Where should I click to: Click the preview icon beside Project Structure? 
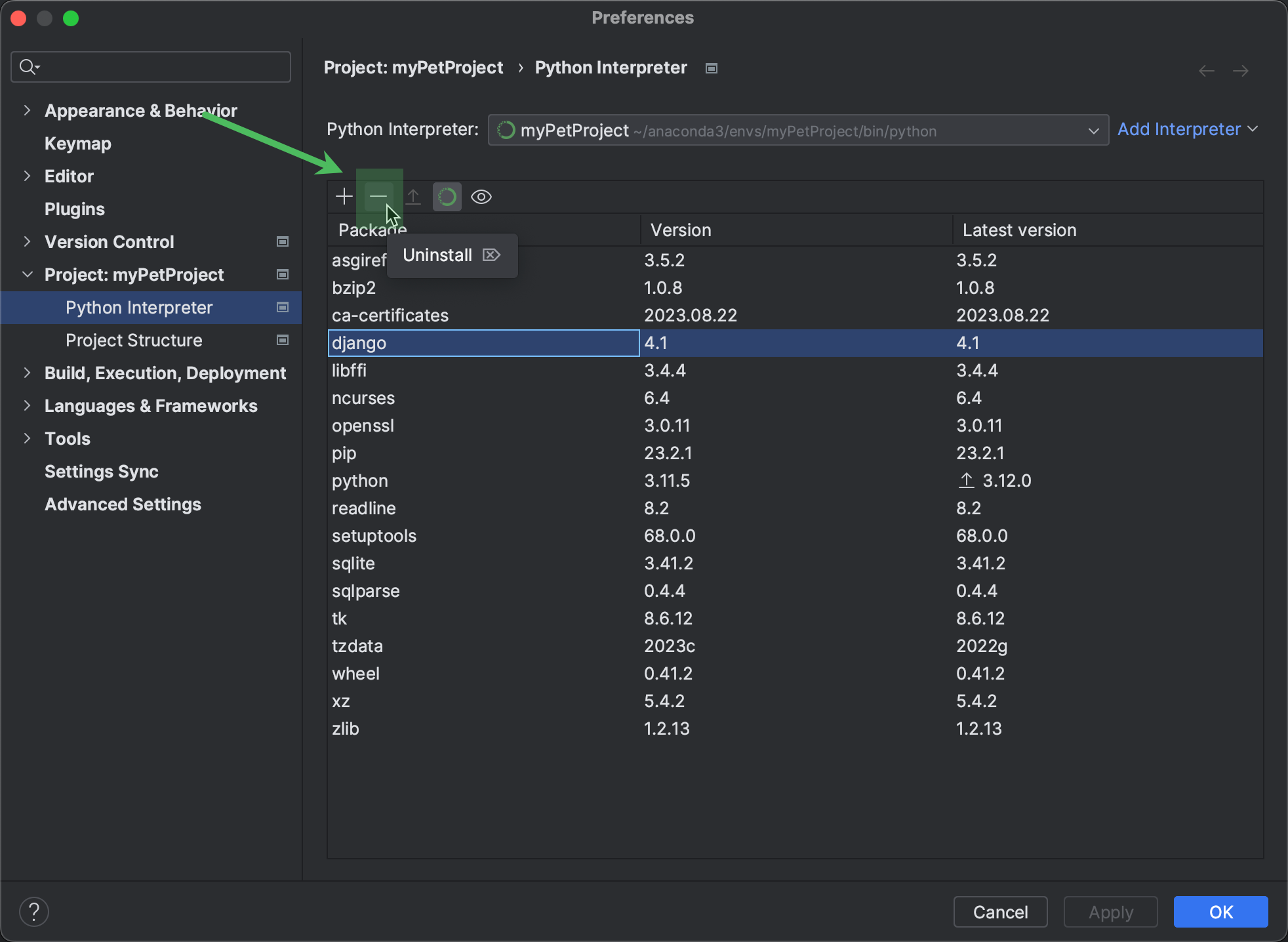coord(282,340)
